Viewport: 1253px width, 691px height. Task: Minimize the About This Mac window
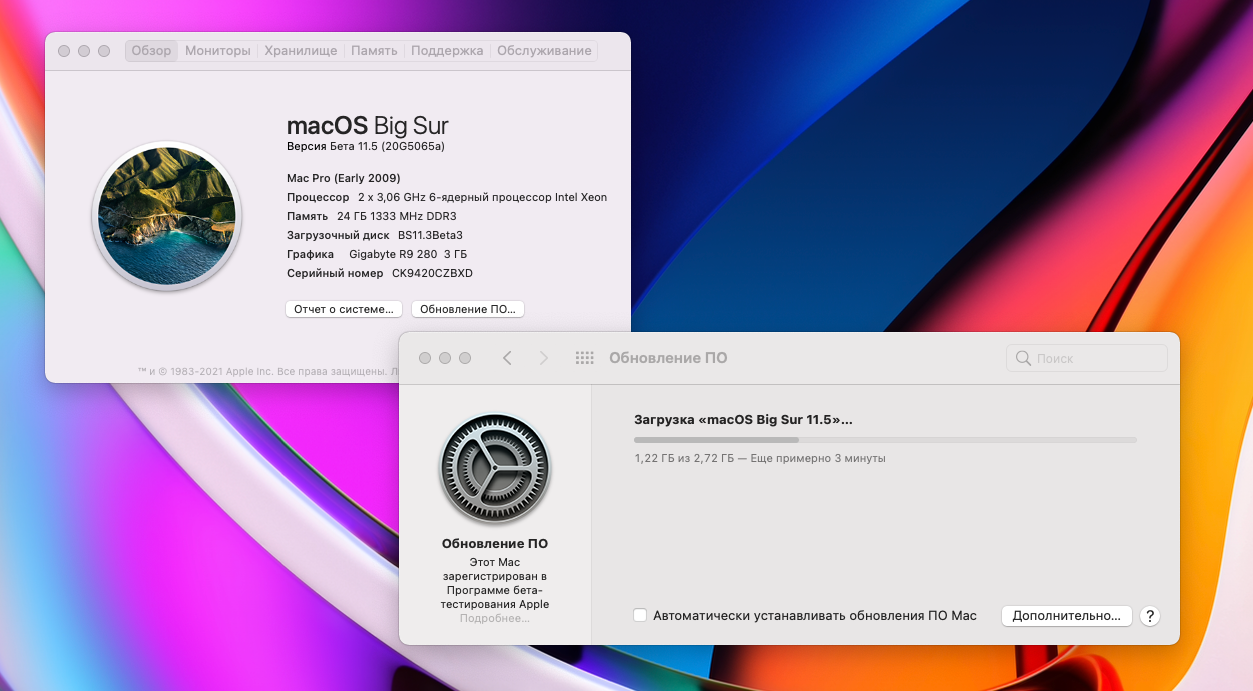tap(84, 51)
